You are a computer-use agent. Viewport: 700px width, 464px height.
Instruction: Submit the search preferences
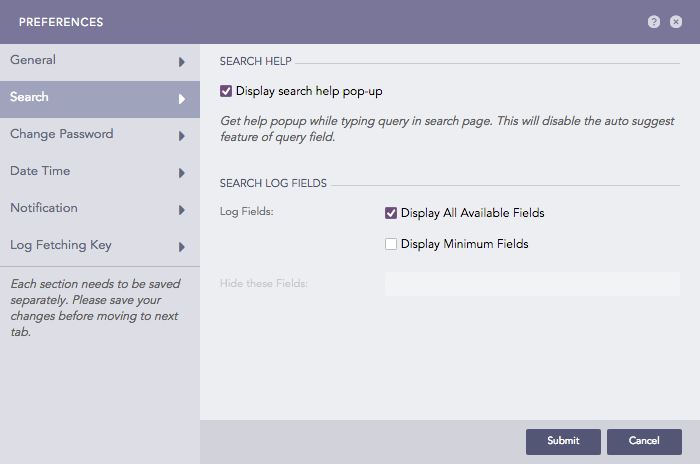click(563, 442)
